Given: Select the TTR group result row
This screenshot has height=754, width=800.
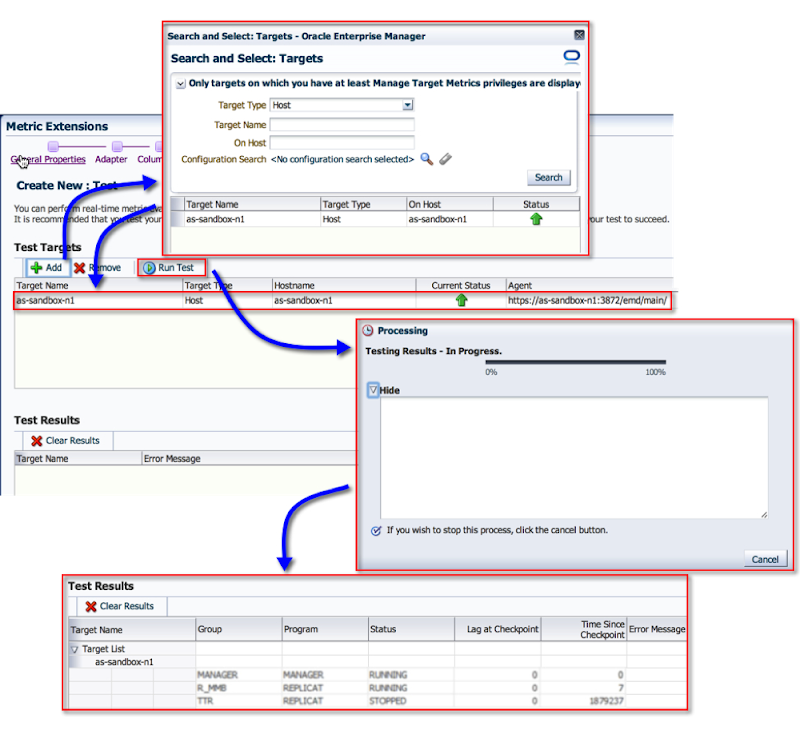Looking at the screenshot, I should [378, 701].
